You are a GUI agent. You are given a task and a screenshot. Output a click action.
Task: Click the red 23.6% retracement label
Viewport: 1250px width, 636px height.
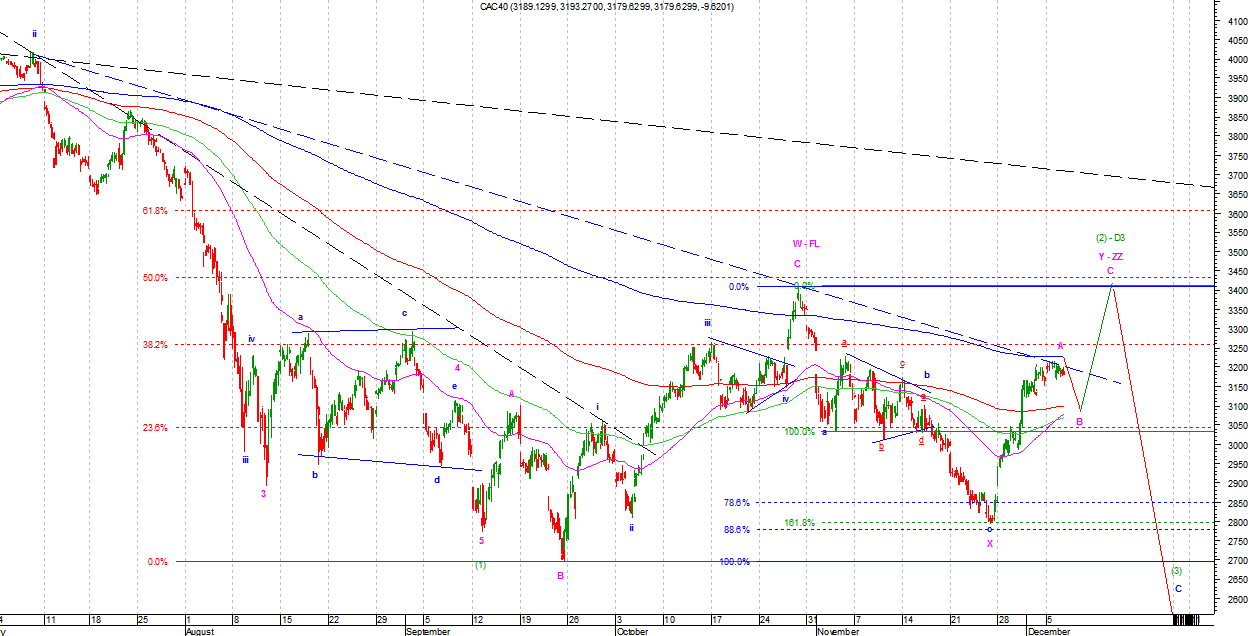(154, 427)
